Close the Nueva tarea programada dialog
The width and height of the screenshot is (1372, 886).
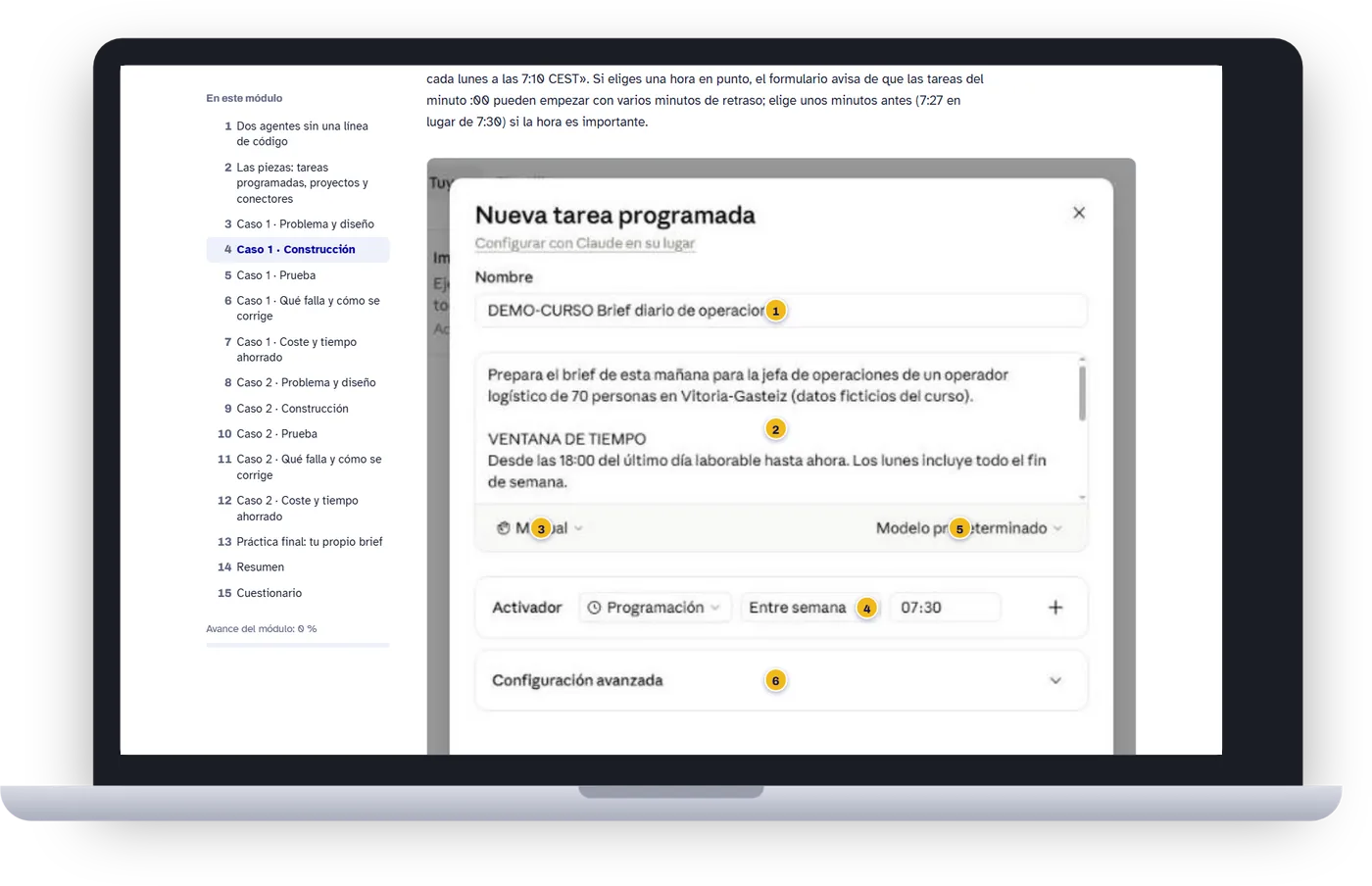(1078, 213)
